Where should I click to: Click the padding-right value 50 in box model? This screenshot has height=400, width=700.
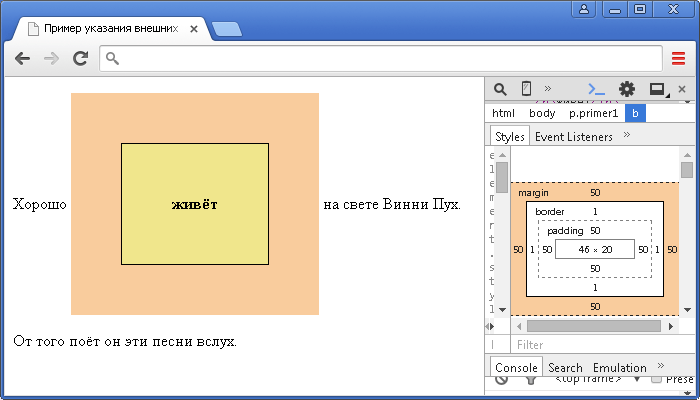643,250
